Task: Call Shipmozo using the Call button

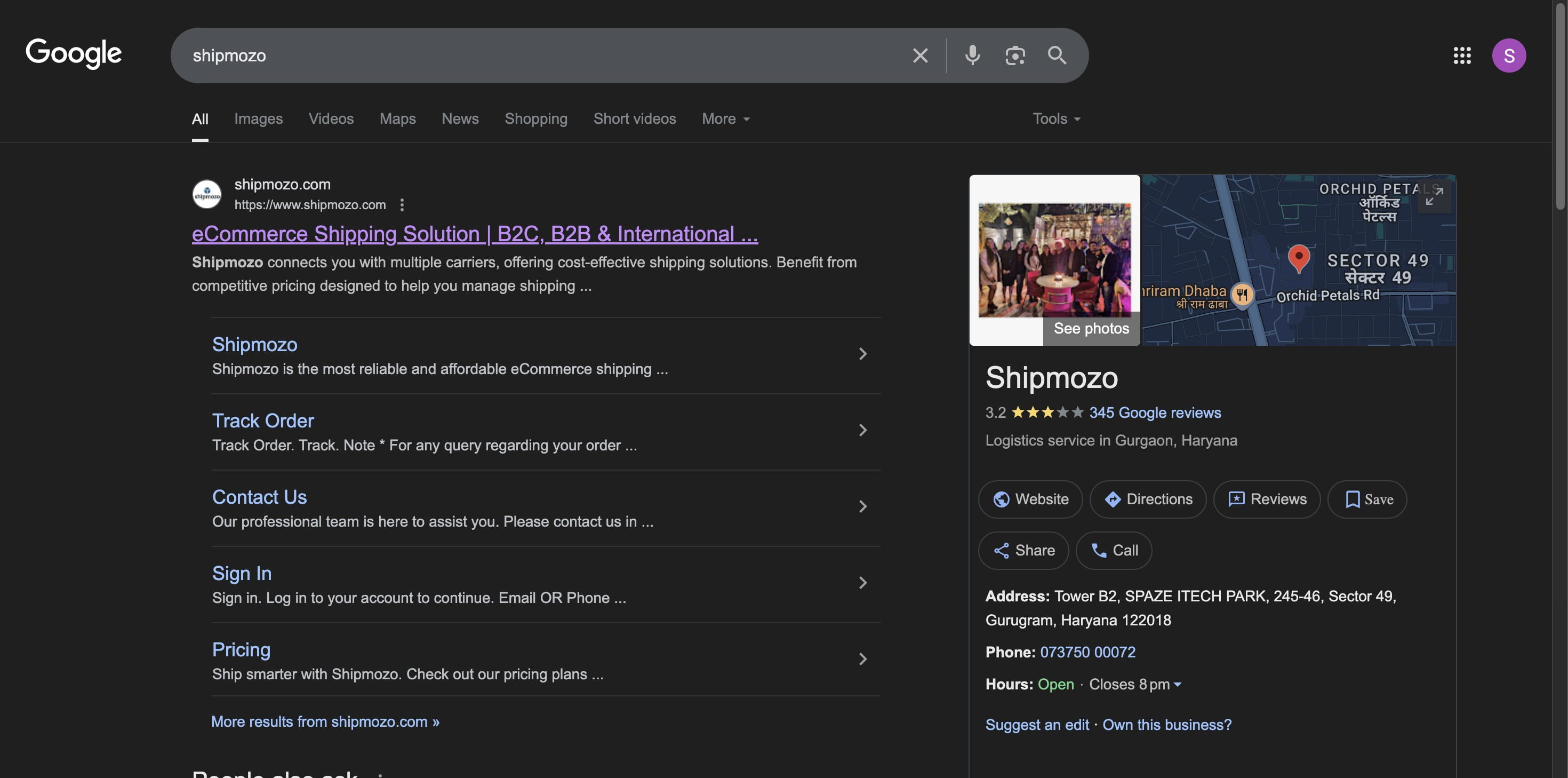Action: click(x=1113, y=550)
